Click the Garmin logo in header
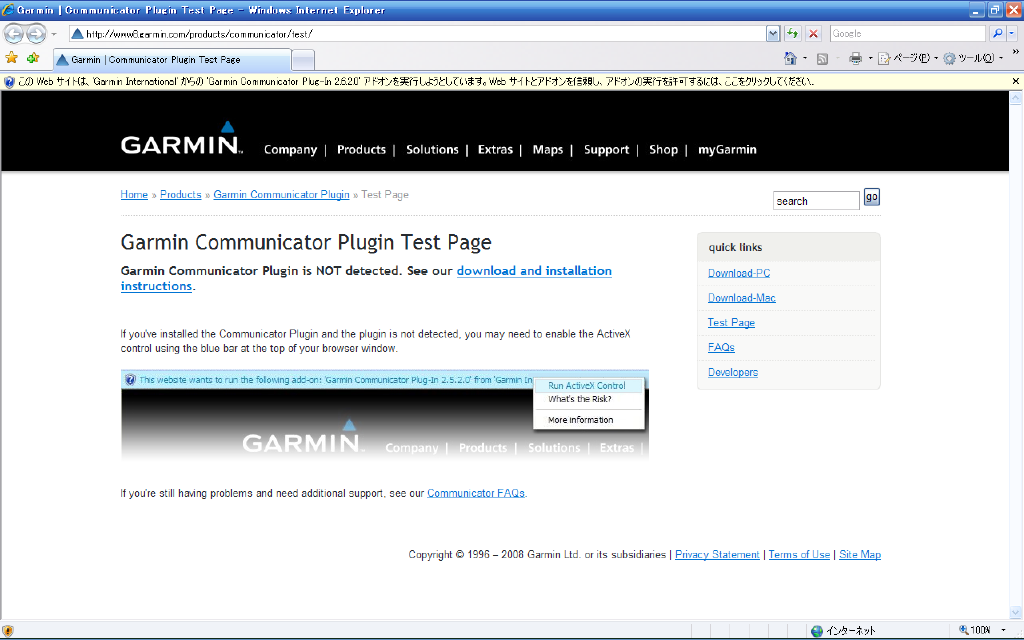The width and height of the screenshot is (1024, 640). point(182,138)
